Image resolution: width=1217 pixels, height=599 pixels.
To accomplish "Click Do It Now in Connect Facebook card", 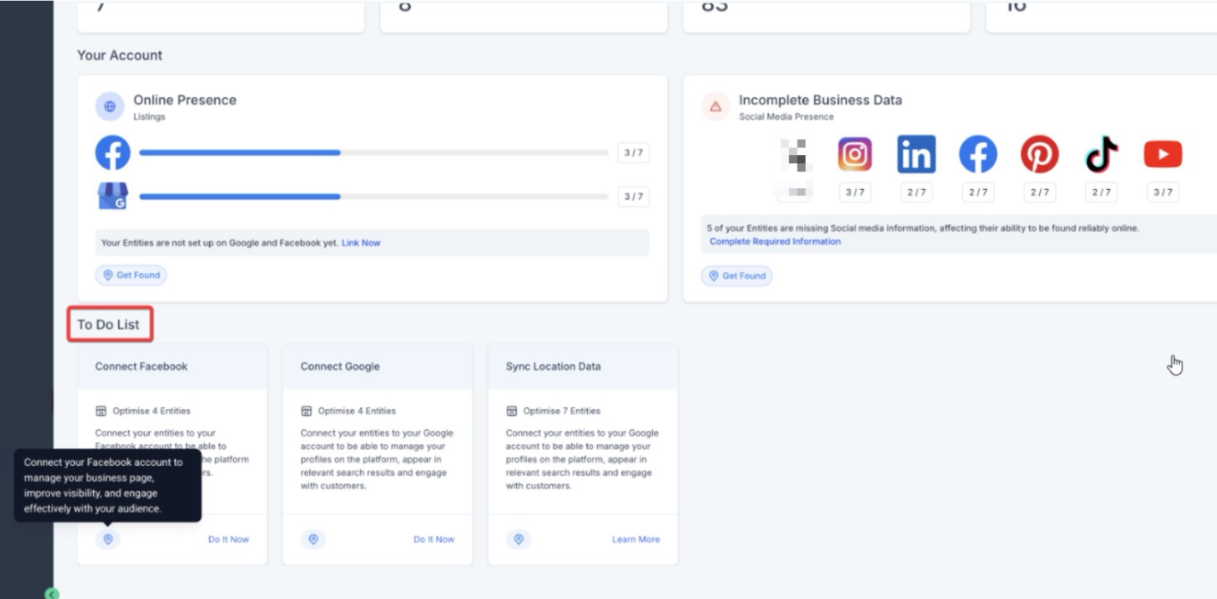I will [228, 539].
